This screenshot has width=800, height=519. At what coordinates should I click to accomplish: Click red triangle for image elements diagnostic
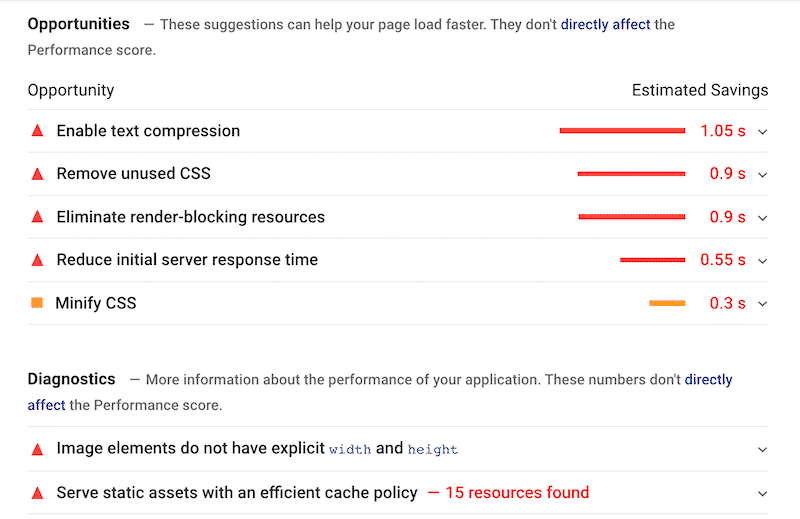[38, 449]
